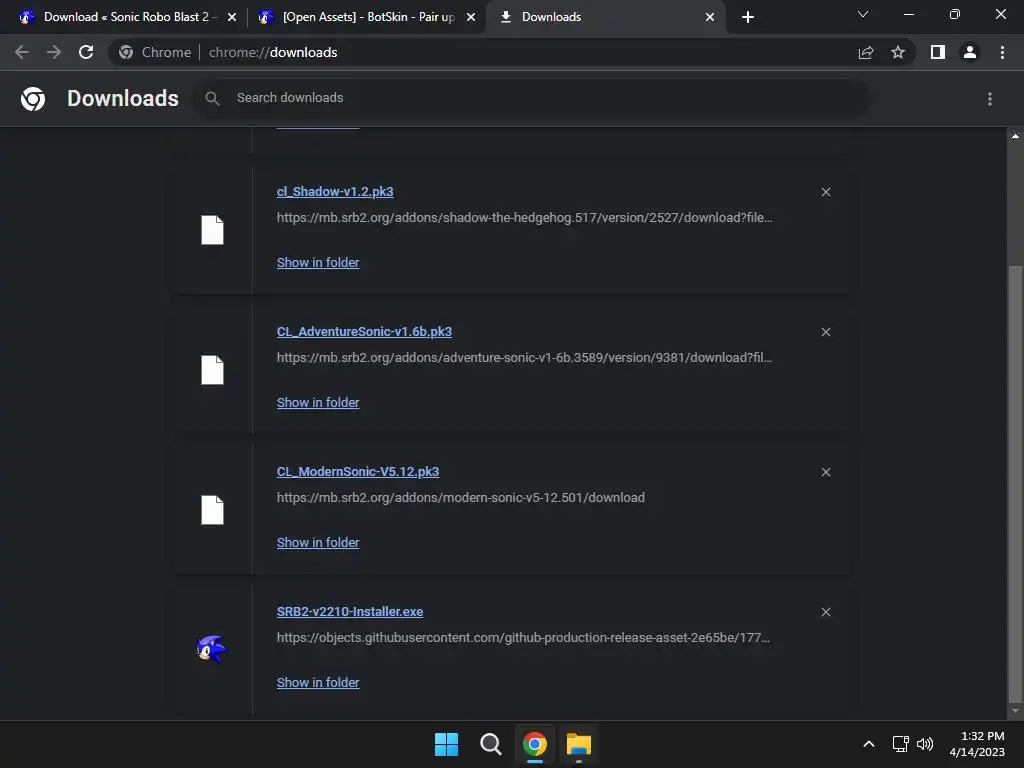The image size is (1024, 768).
Task: Open network settings from system tray
Action: (x=901, y=744)
